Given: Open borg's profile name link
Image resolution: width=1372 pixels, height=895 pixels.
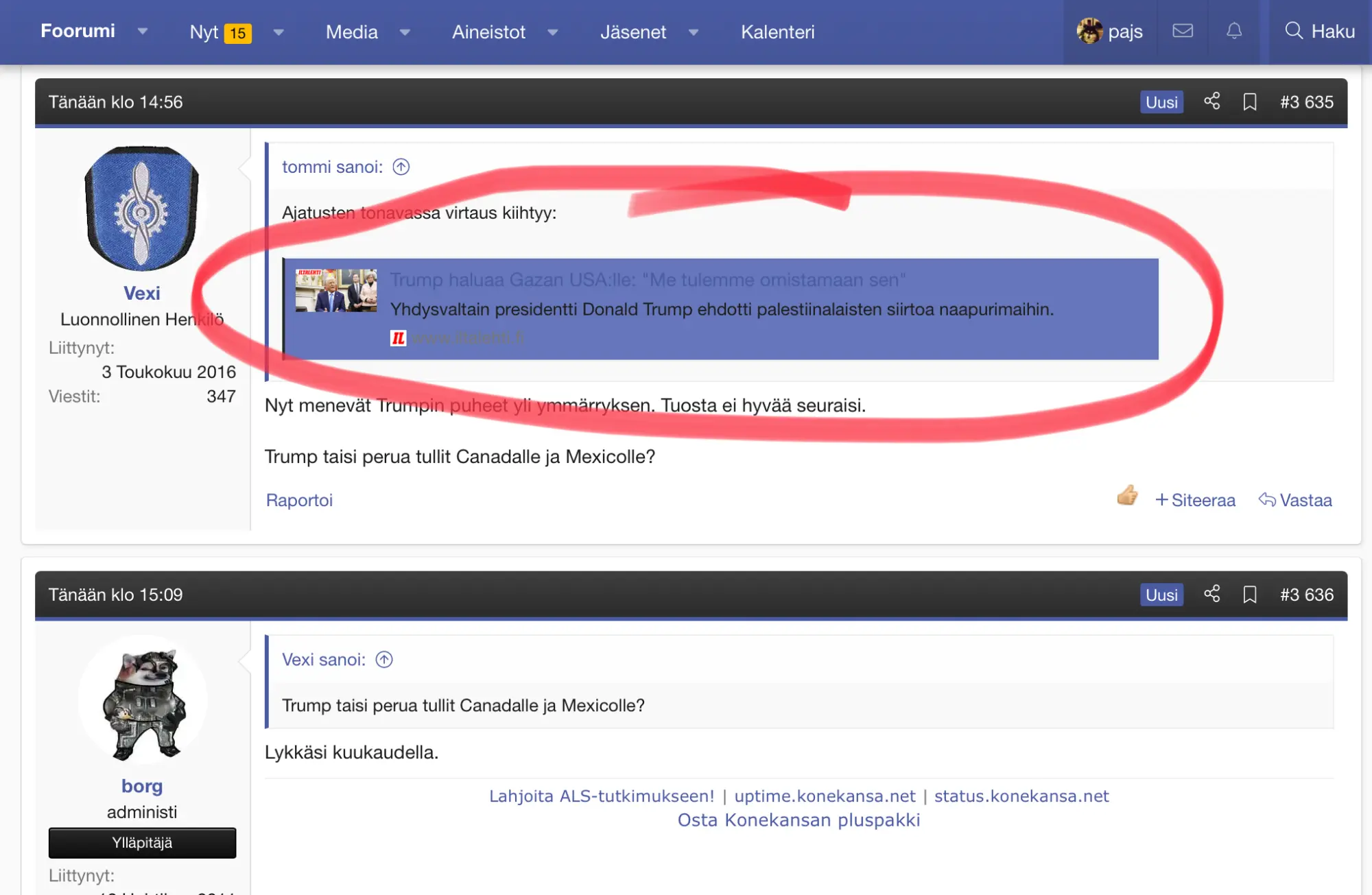Looking at the screenshot, I should point(142,786).
